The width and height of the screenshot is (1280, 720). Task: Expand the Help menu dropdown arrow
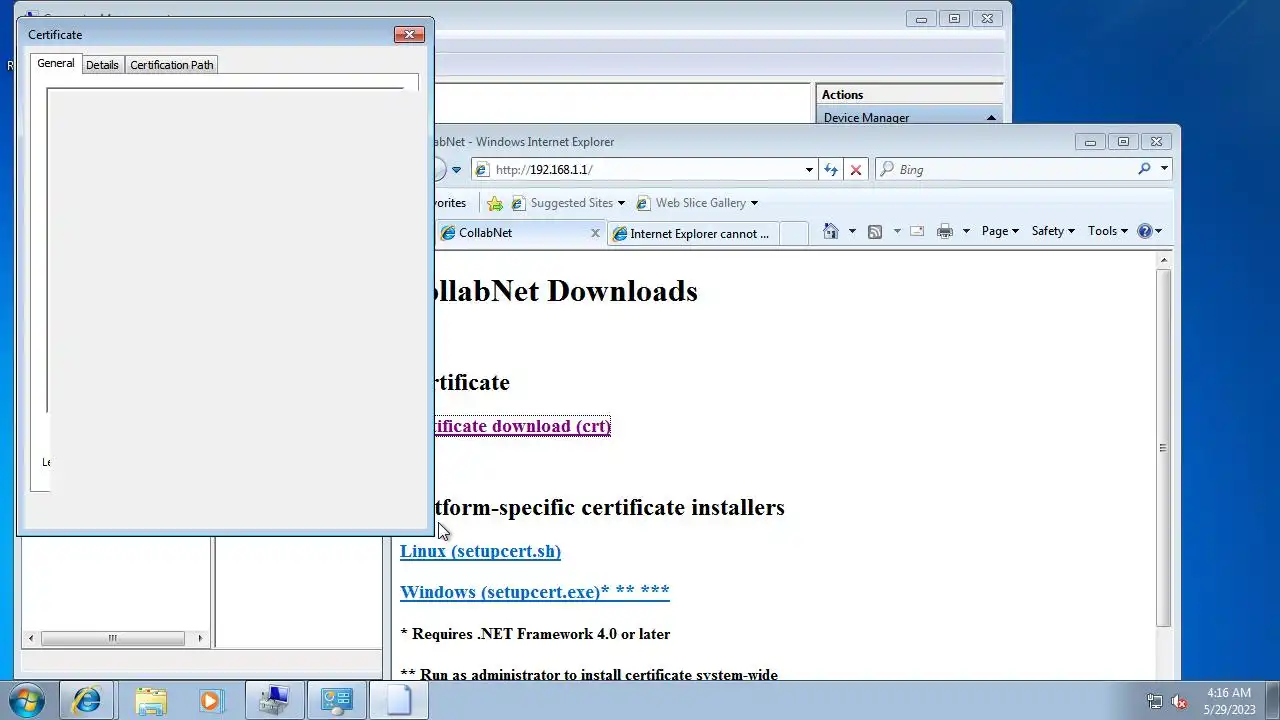[1158, 231]
